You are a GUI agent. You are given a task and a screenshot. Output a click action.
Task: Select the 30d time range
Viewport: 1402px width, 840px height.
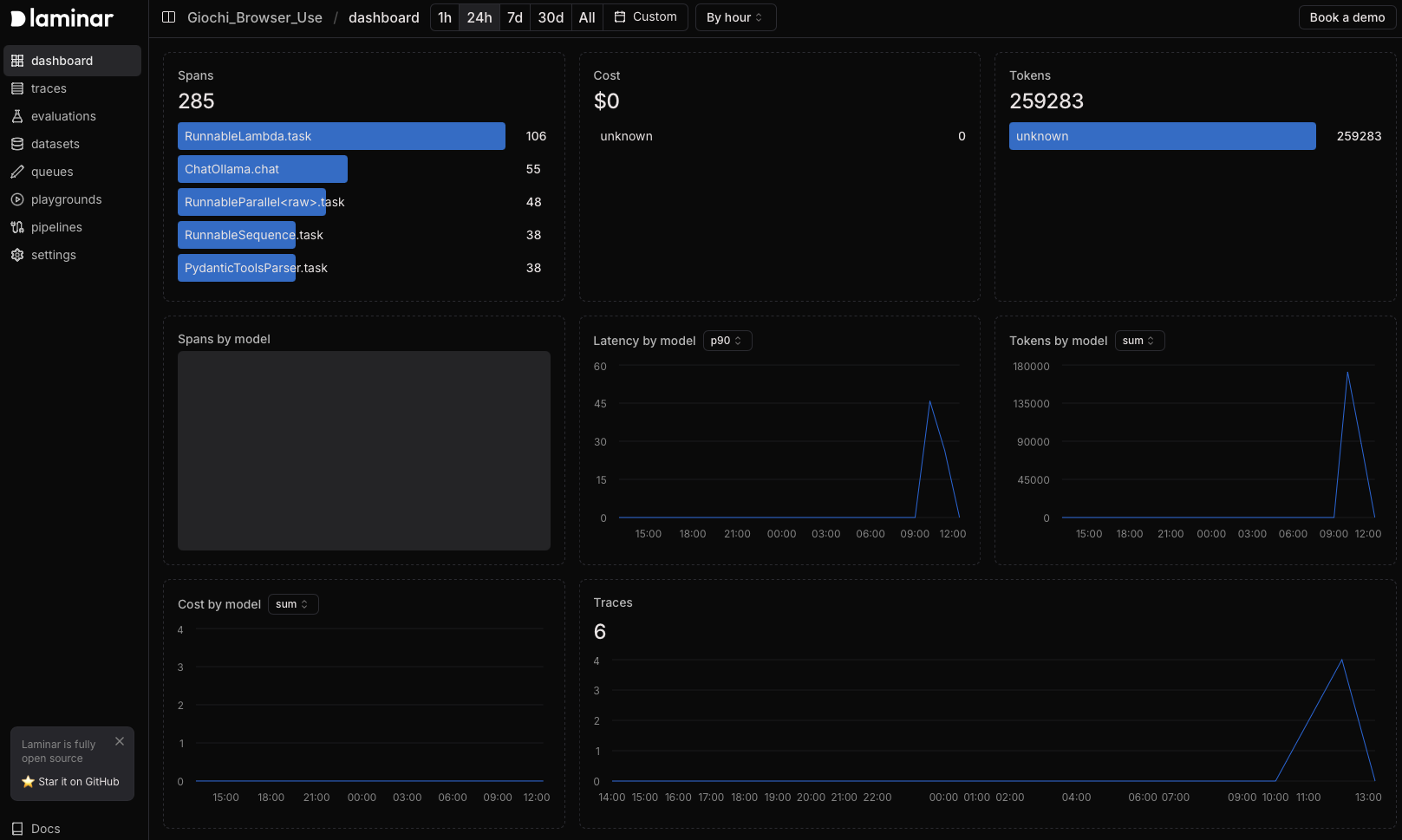click(551, 17)
